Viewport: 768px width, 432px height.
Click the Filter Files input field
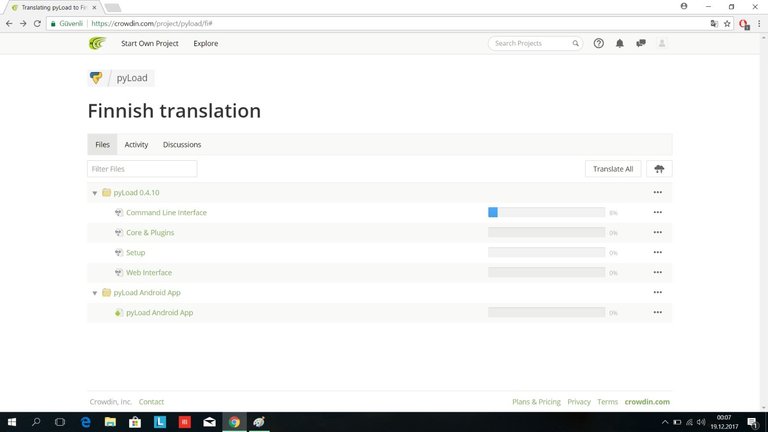pos(142,169)
